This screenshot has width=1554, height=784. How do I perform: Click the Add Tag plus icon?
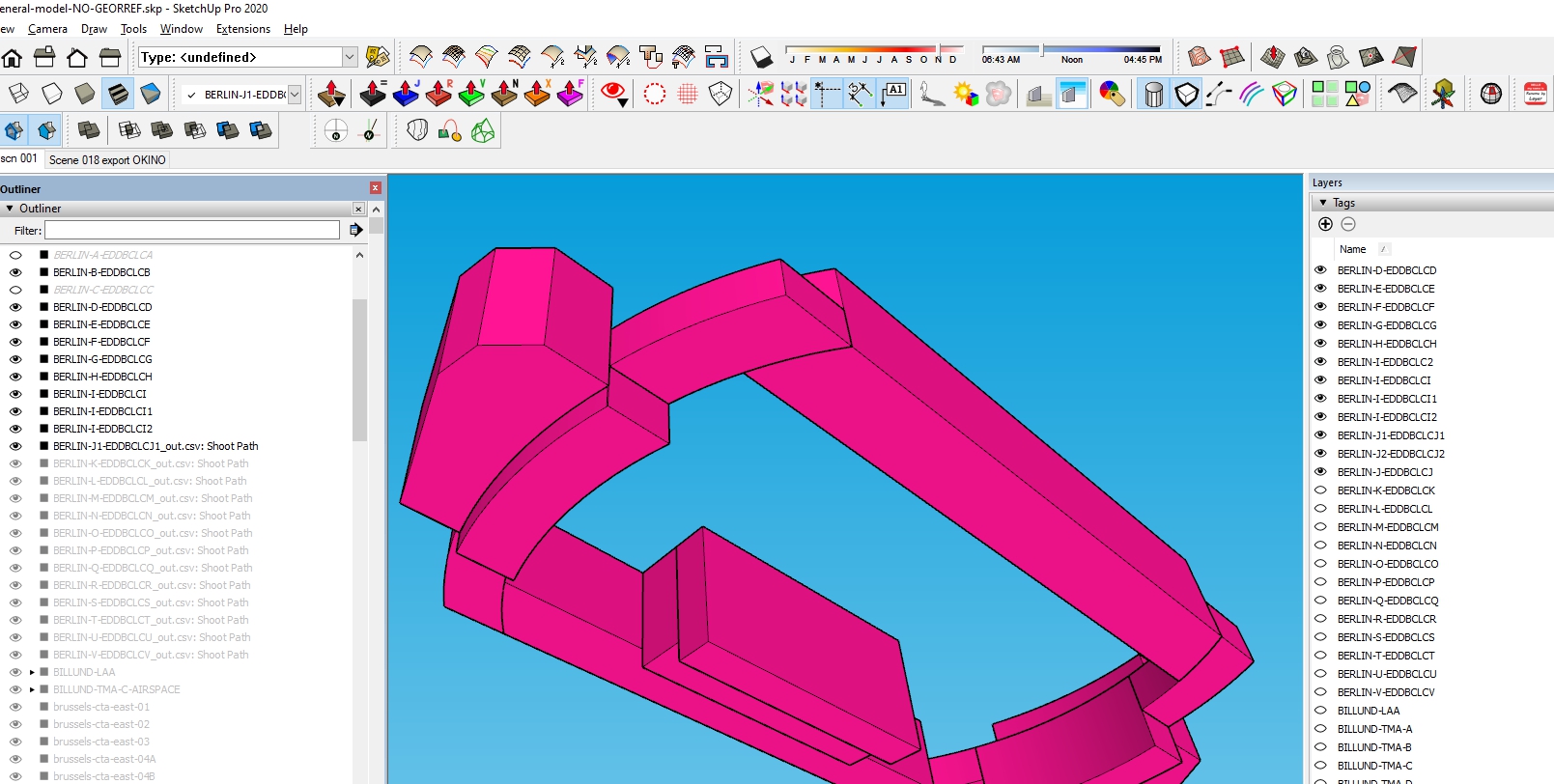pos(1325,224)
